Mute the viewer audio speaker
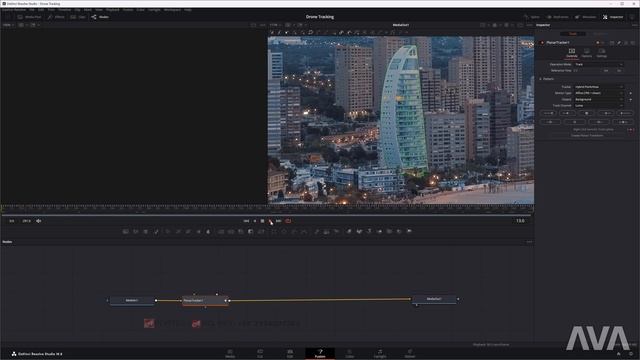The height and width of the screenshot is (360, 640). pyautogui.click(x=39, y=221)
